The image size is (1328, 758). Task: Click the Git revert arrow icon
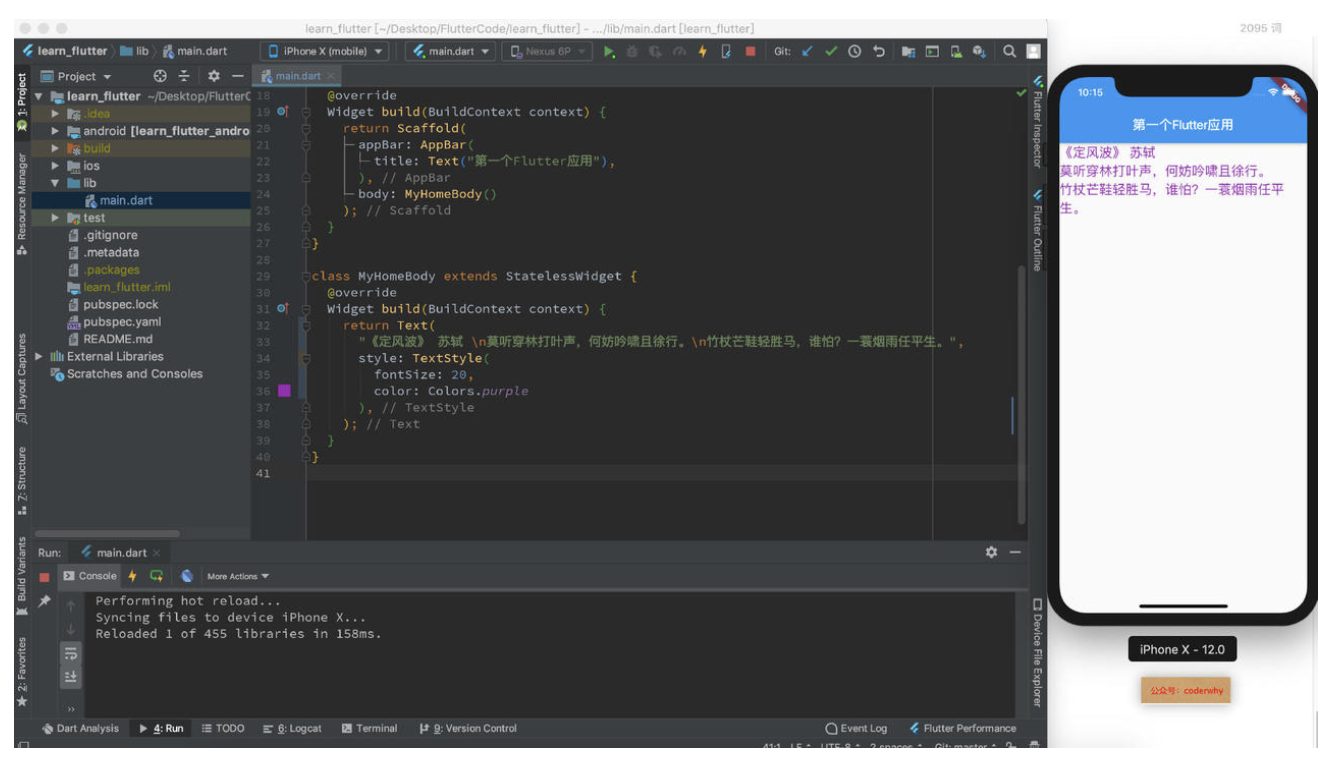click(x=879, y=51)
